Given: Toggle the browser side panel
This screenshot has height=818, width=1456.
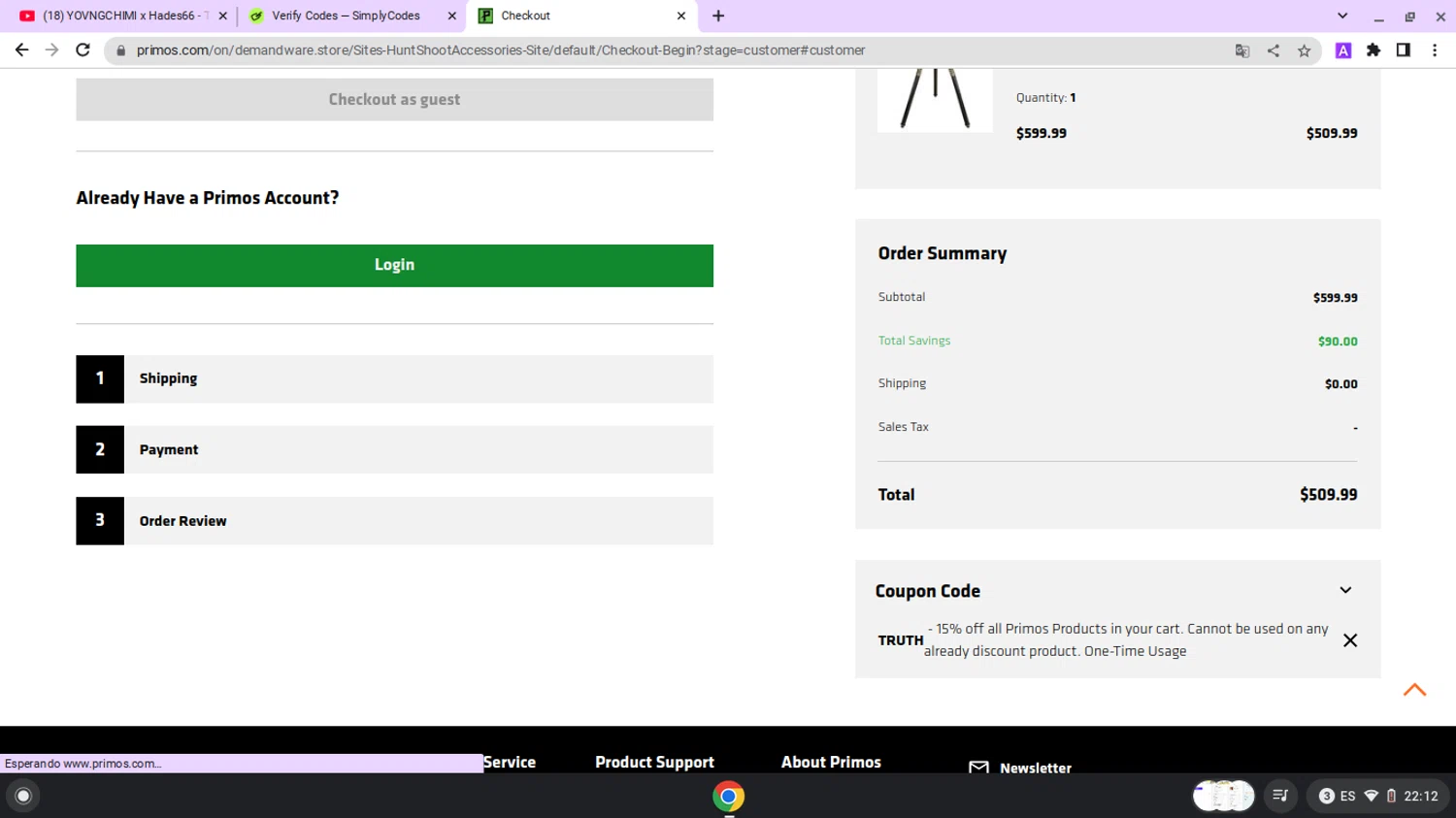Looking at the screenshot, I should point(1404,50).
